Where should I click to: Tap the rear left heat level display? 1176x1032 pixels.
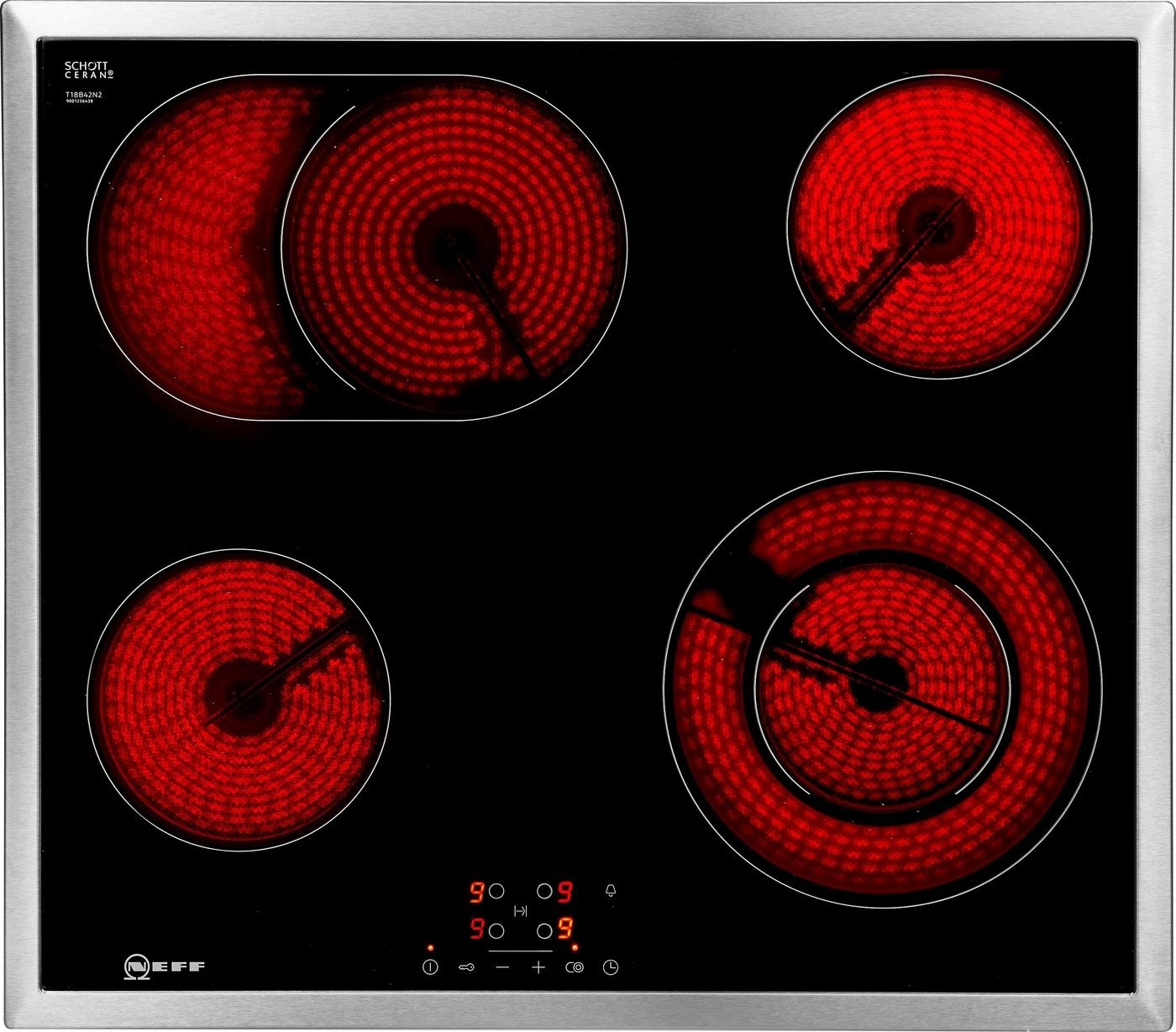476,891
